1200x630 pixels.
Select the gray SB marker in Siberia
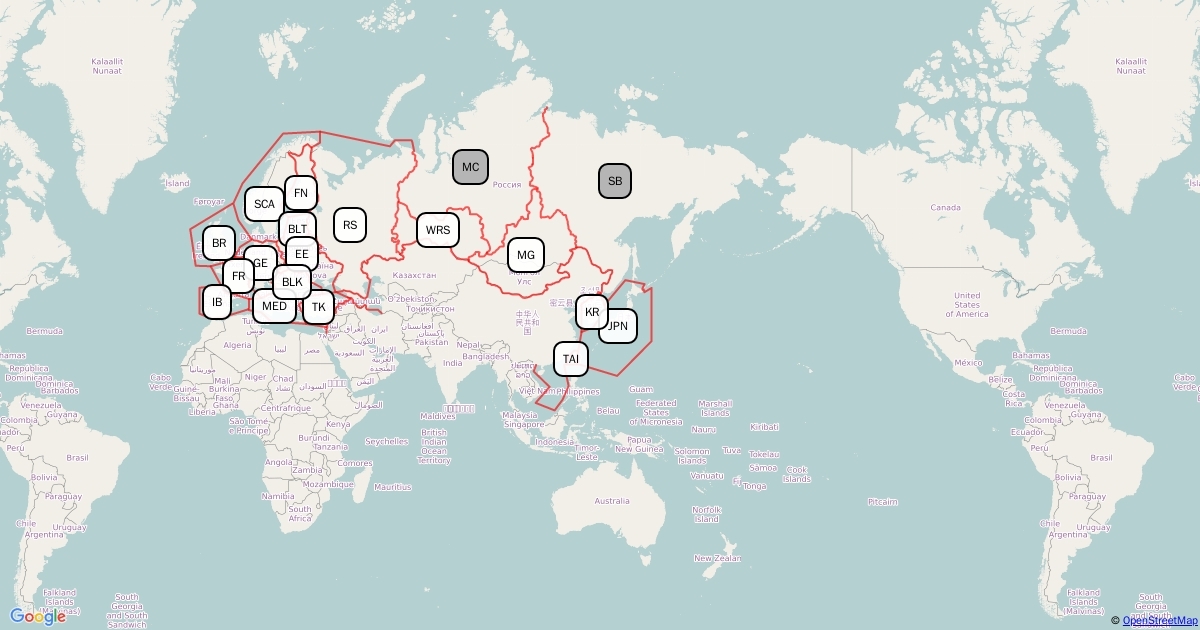[615, 181]
